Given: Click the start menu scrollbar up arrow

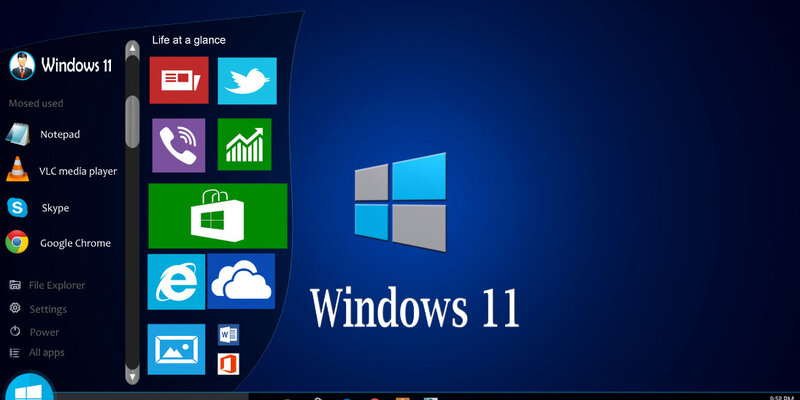Looking at the screenshot, I should pyautogui.click(x=132, y=48).
